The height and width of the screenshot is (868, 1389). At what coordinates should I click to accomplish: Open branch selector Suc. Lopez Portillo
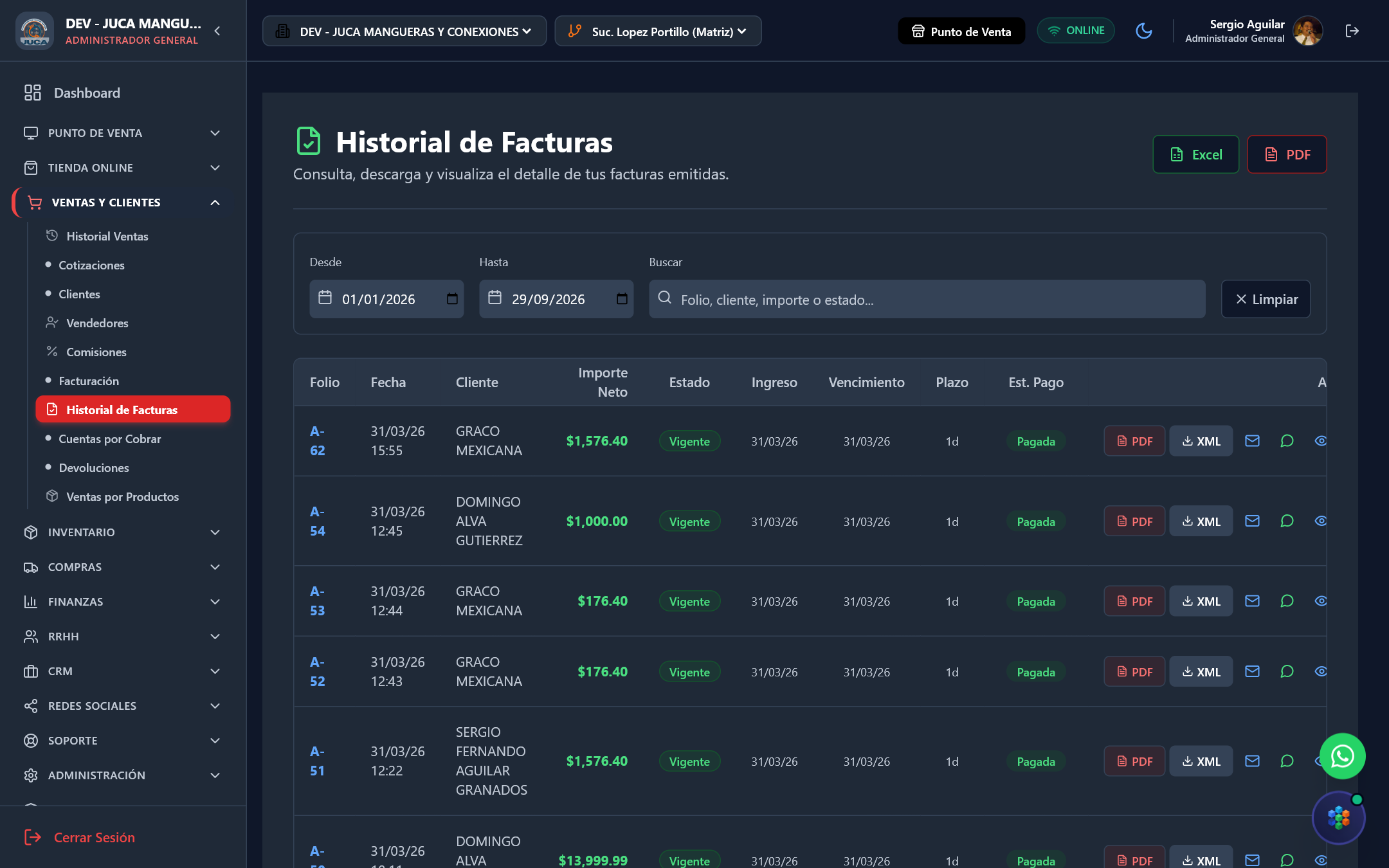(658, 31)
